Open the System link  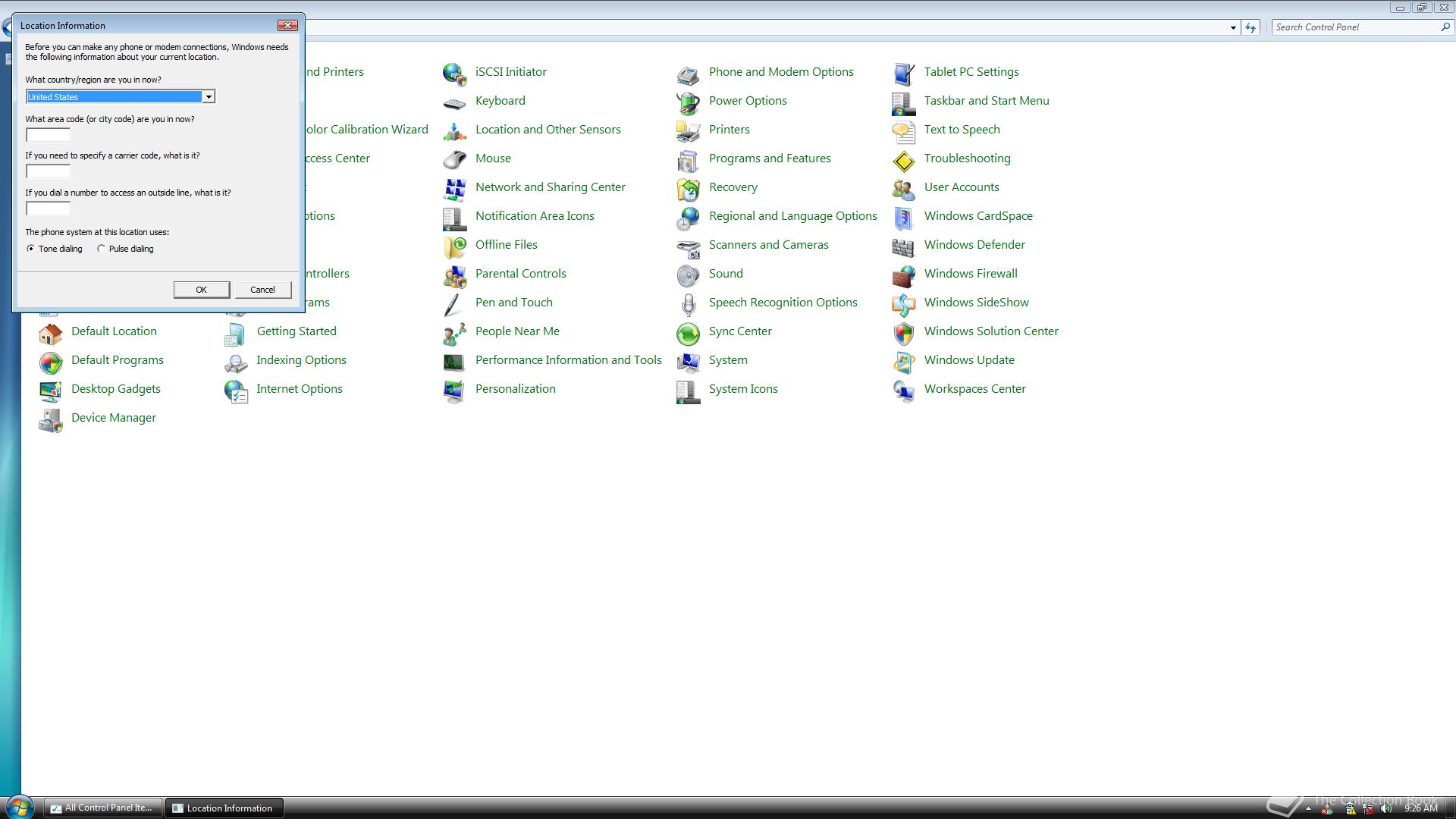coord(728,359)
